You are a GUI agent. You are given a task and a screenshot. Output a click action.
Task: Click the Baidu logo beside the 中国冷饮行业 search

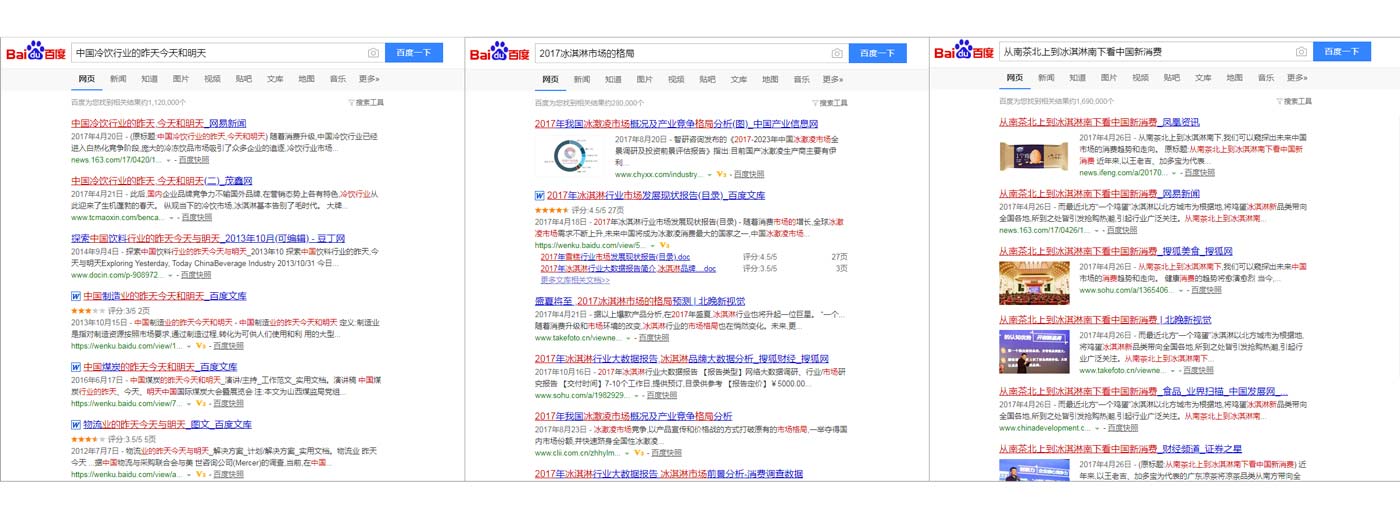[x=36, y=52]
